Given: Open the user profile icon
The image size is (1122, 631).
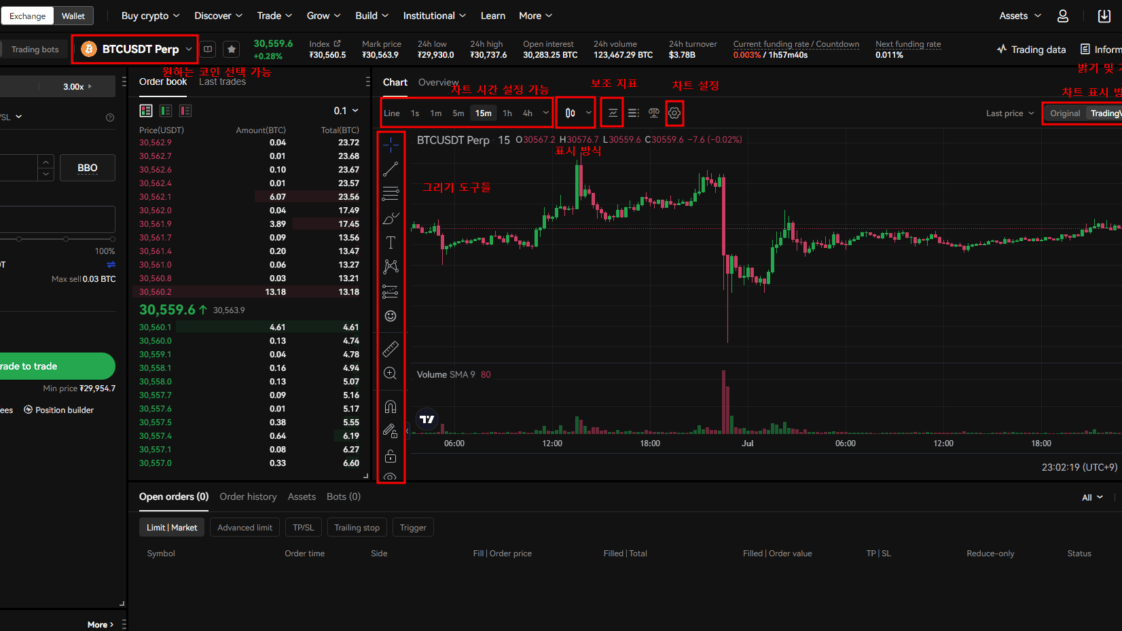Looking at the screenshot, I should tap(1063, 16).
